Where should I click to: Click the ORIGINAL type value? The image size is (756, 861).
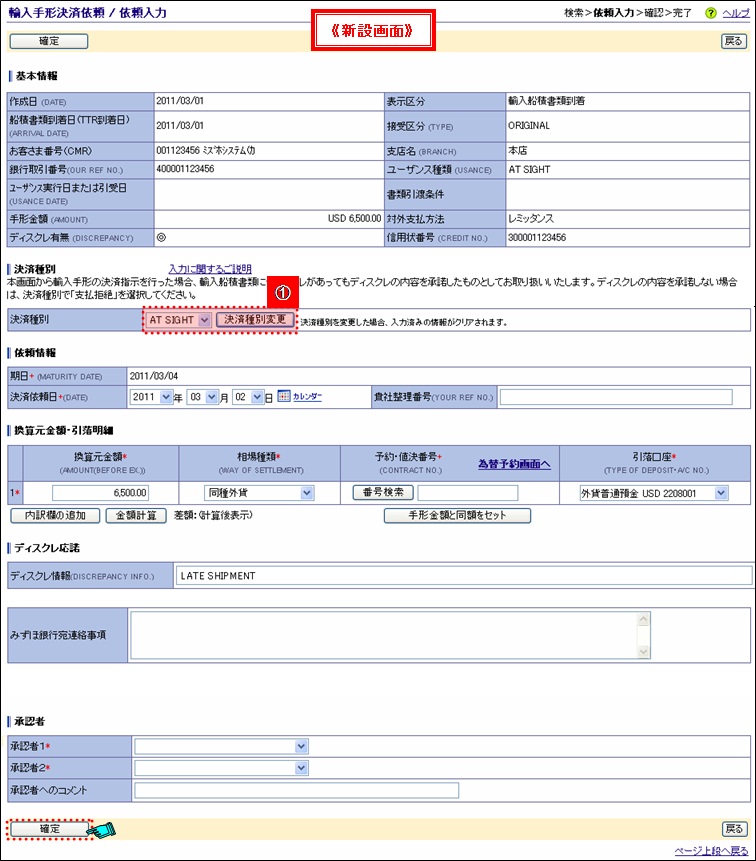coord(529,125)
